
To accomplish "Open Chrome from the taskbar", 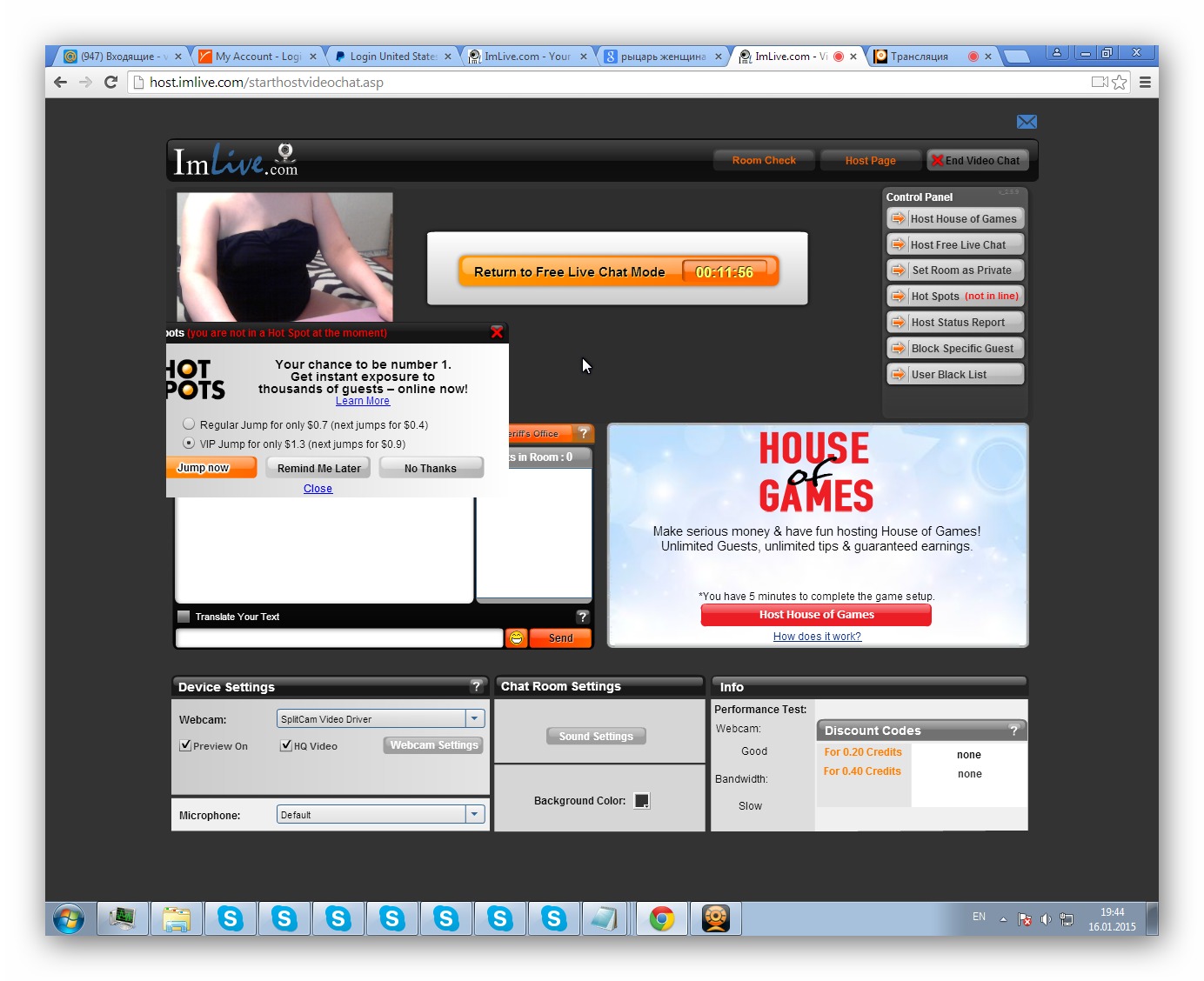I will pyautogui.click(x=662, y=918).
